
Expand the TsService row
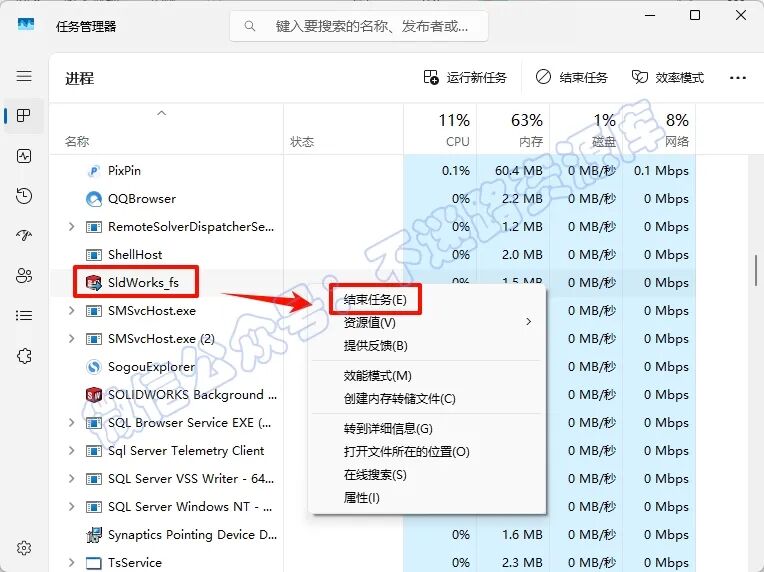coord(72,563)
